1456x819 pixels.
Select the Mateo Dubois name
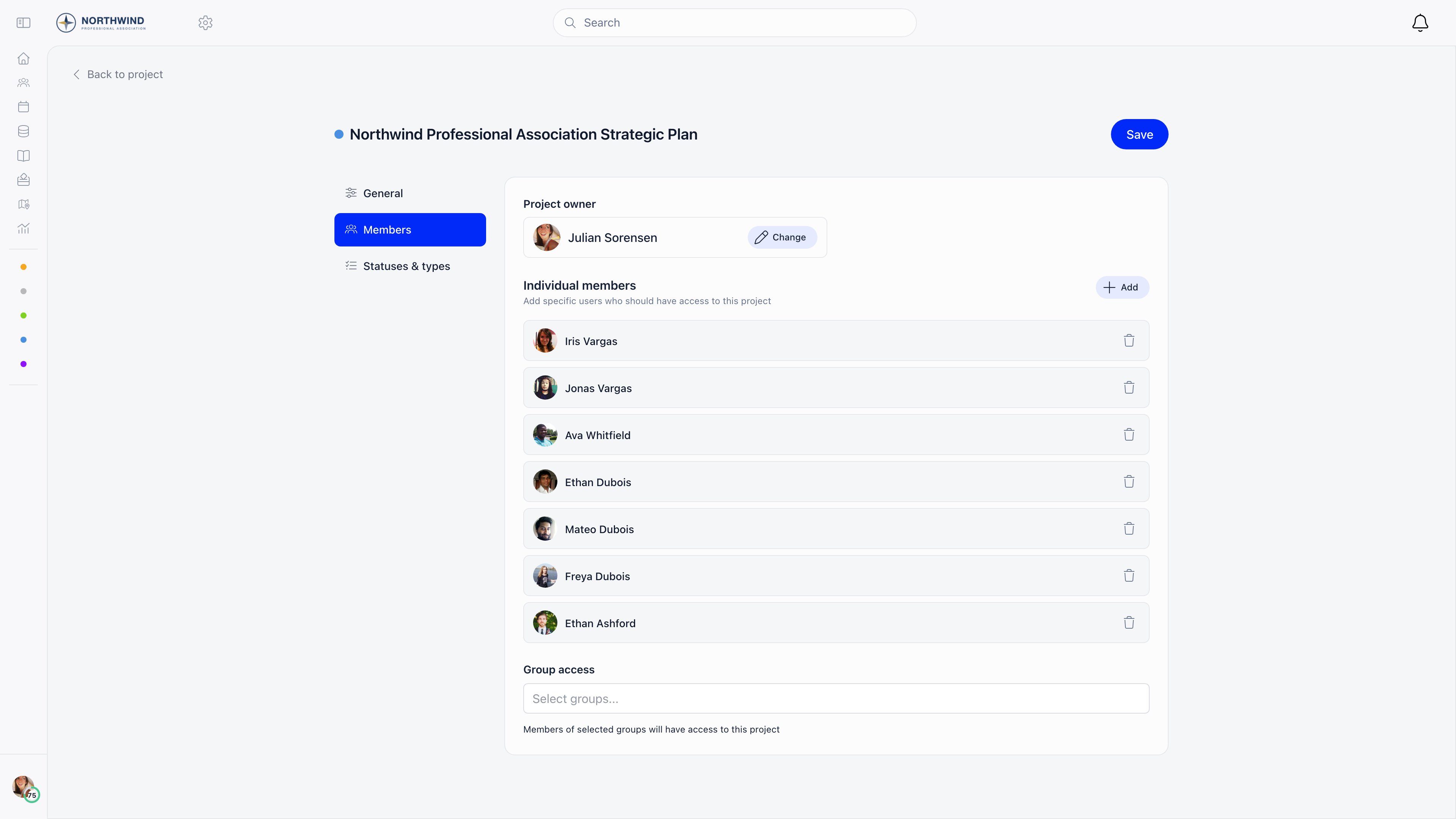[x=599, y=529]
